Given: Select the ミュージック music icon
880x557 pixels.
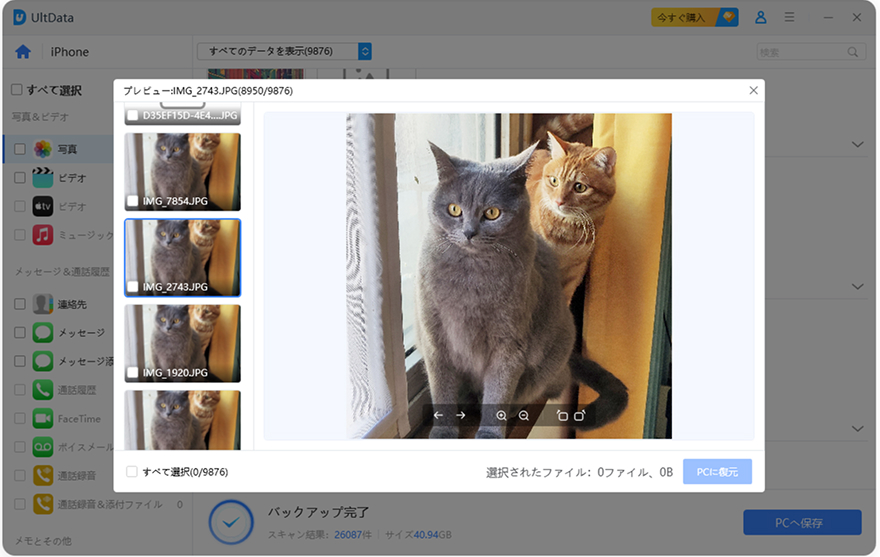Looking at the screenshot, I should tap(43, 235).
